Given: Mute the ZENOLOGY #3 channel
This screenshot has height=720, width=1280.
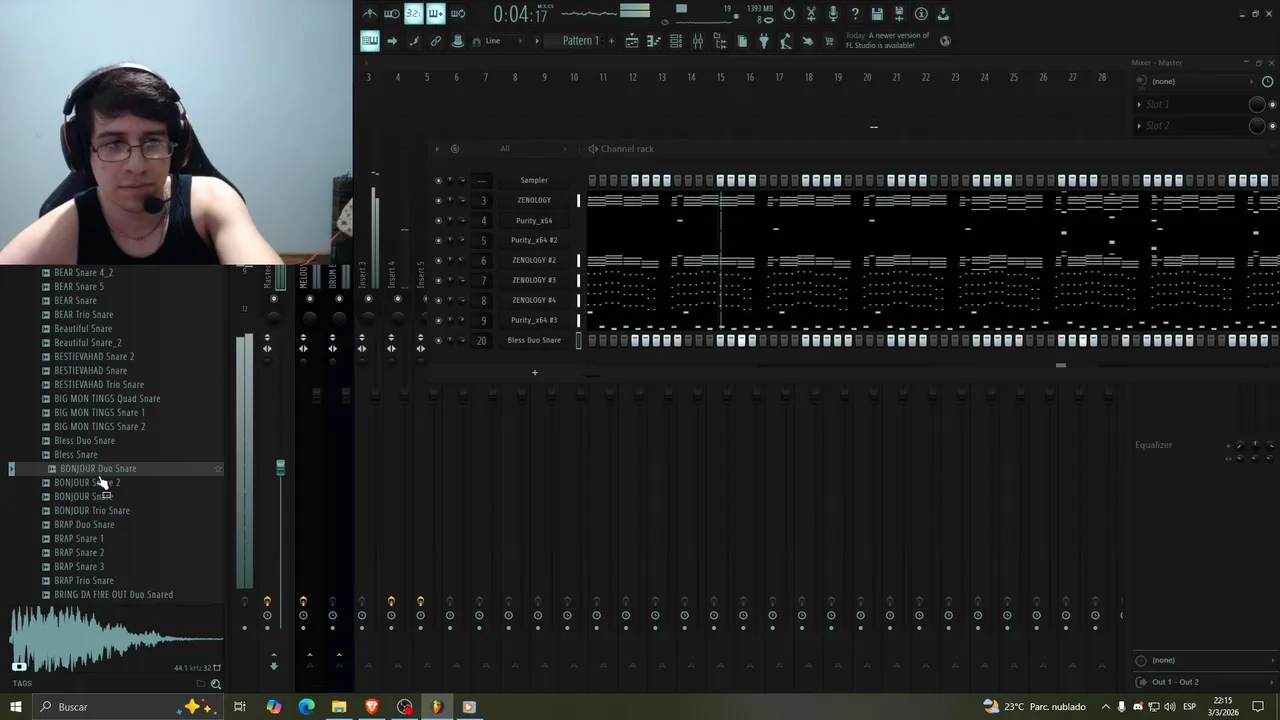Looking at the screenshot, I should click(x=438, y=280).
